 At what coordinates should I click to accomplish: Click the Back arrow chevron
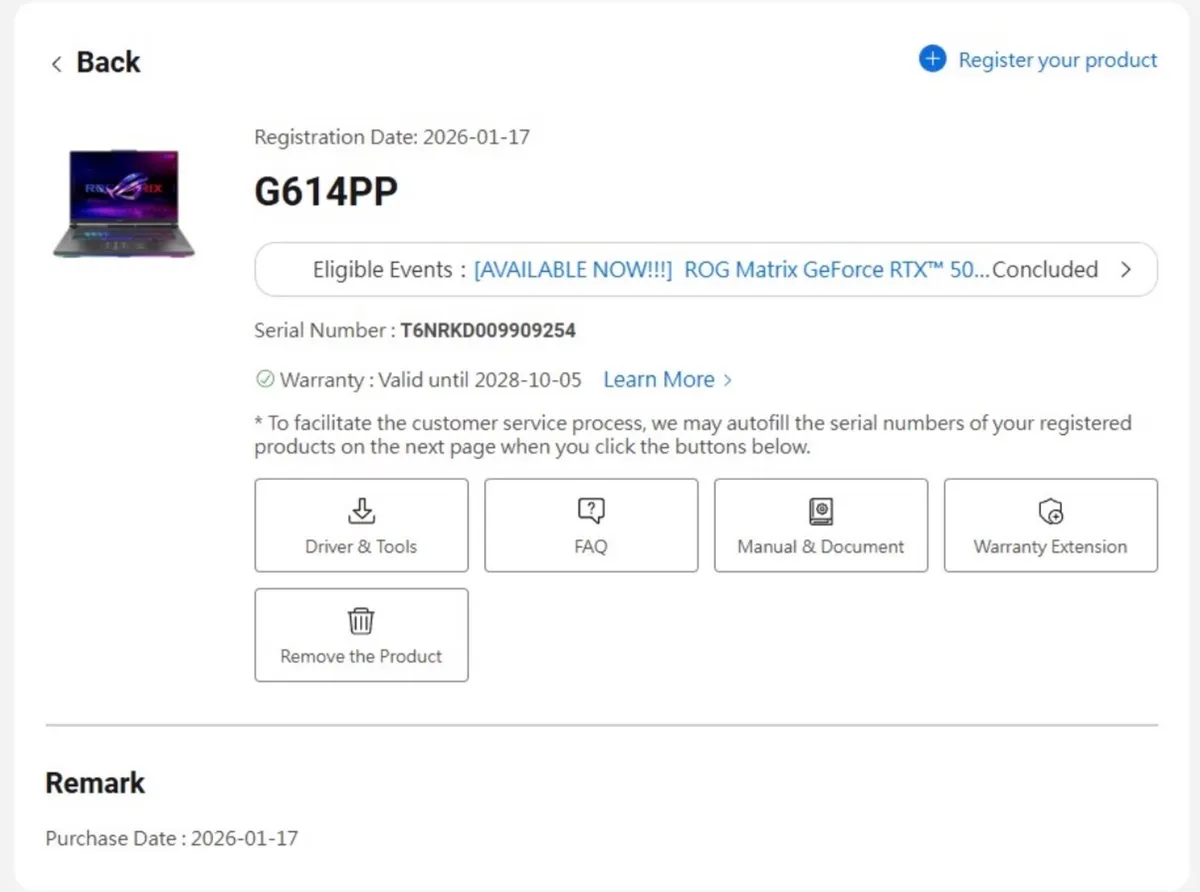click(56, 64)
